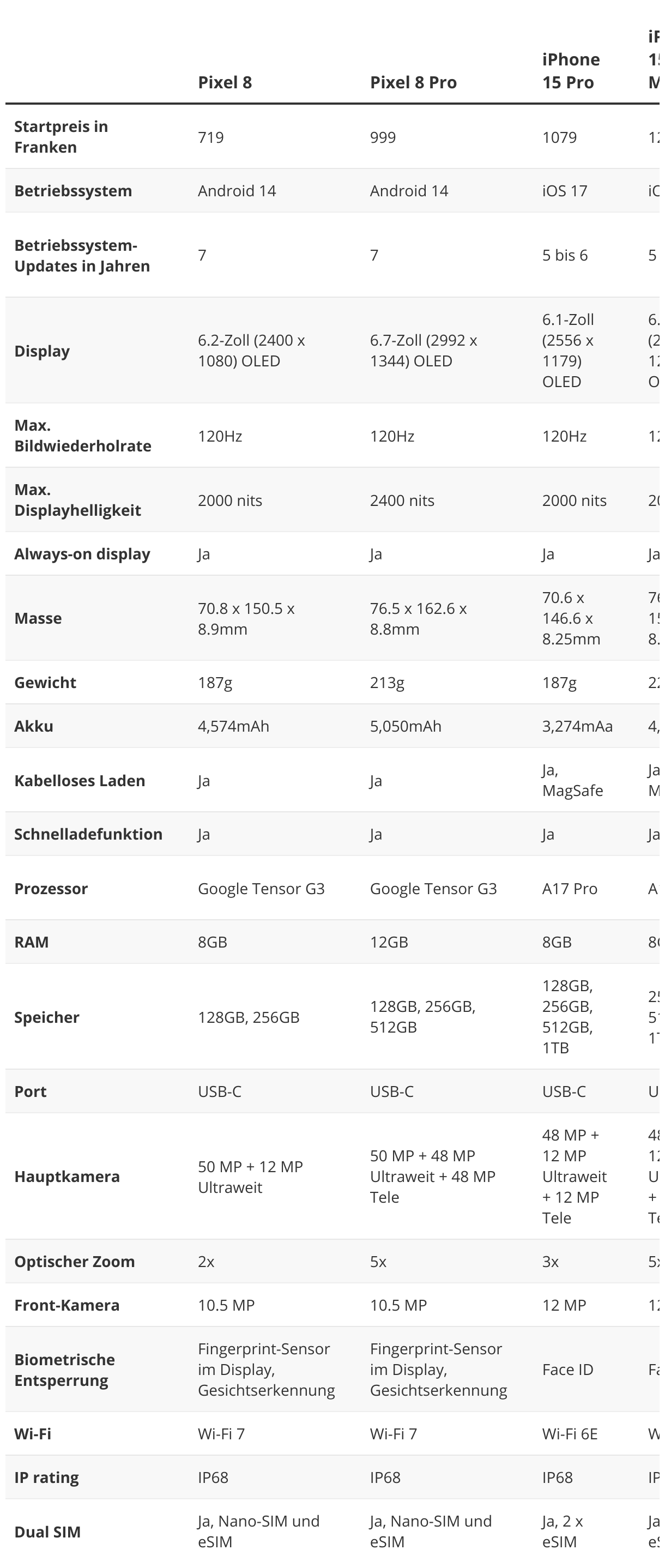The width and height of the screenshot is (665, 1568).
Task: Click the Hauptkamera row label
Action: (67, 1177)
